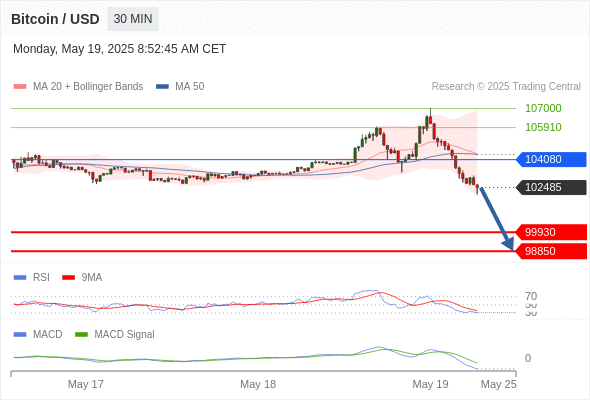Click the 105910 resistance level label

(543, 127)
